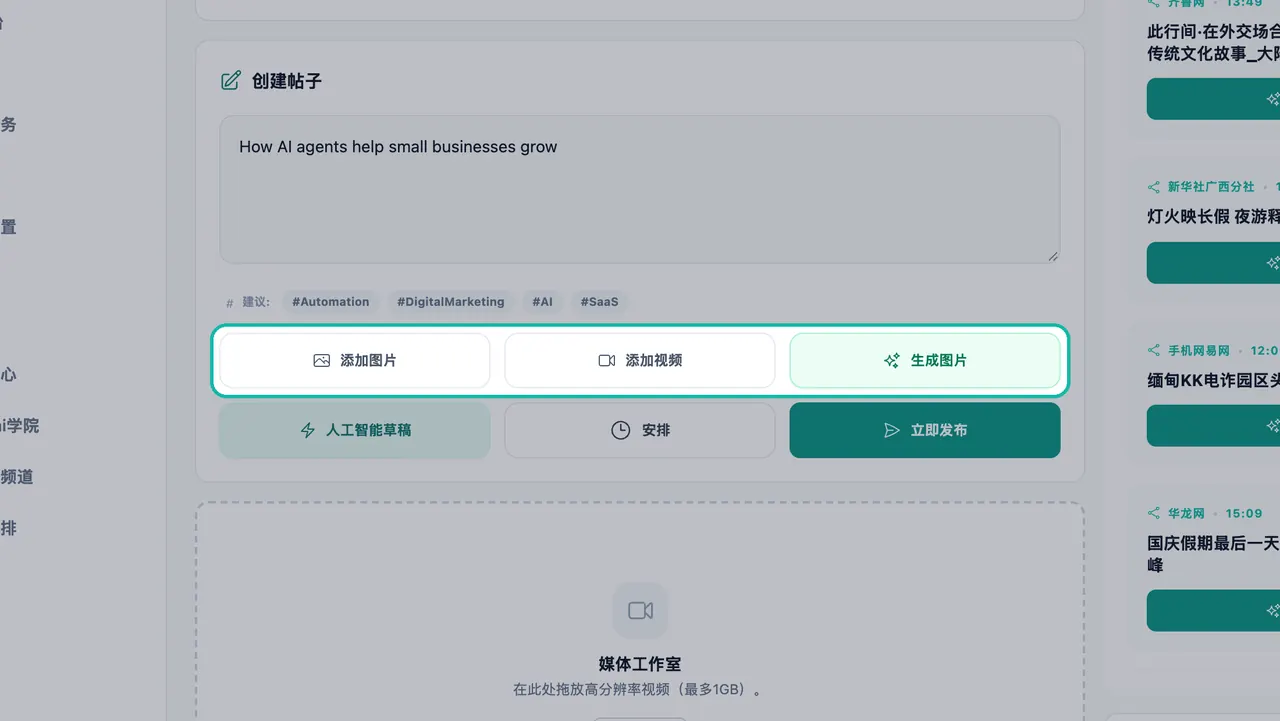1280x721 pixels.
Task: Open the 此行间·在外交场合 news headline
Action: pos(1214,42)
